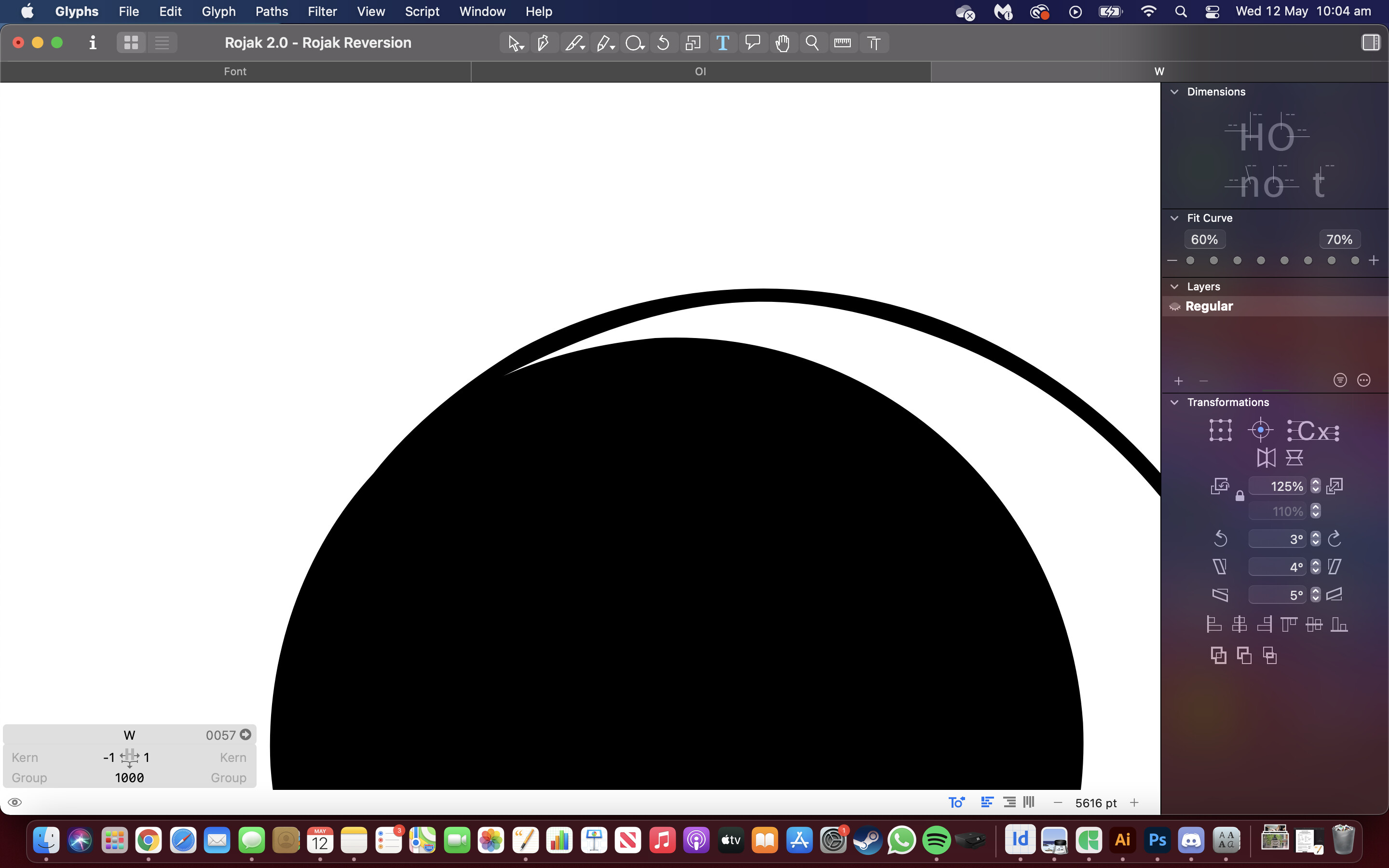Toggle the scale proportions lock
This screenshot has height=868, width=1389.
tap(1240, 496)
